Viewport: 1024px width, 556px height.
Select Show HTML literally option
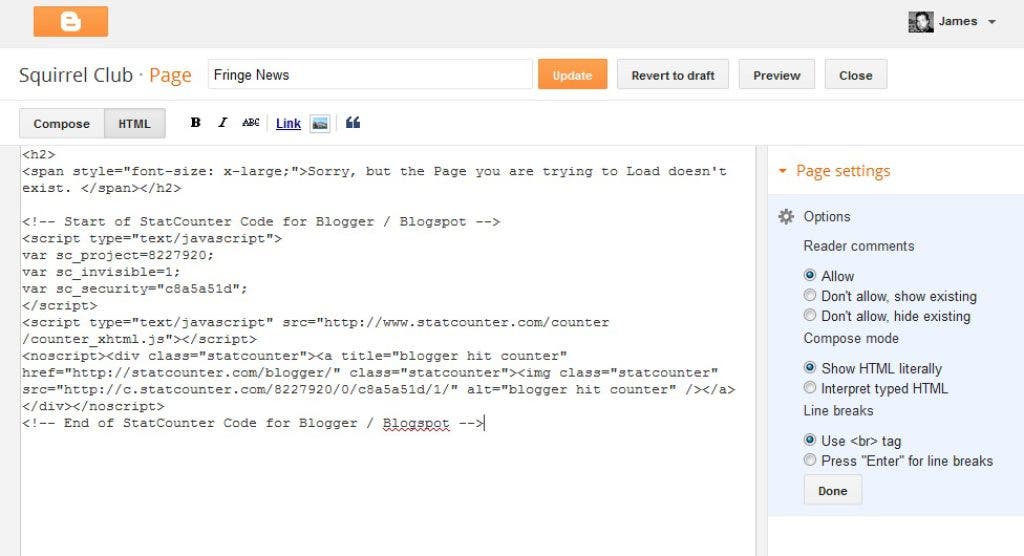coord(810,367)
